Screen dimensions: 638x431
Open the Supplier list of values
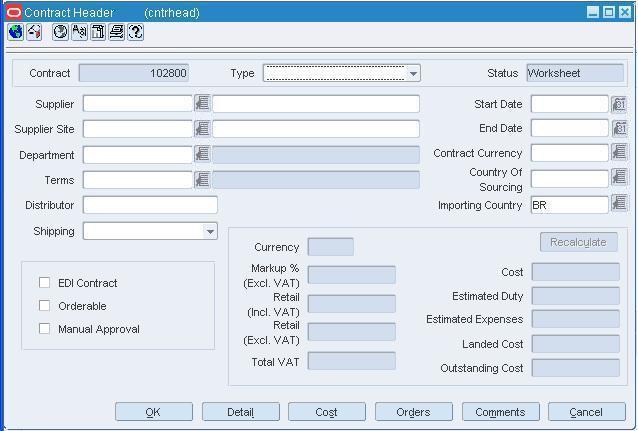tap(202, 103)
